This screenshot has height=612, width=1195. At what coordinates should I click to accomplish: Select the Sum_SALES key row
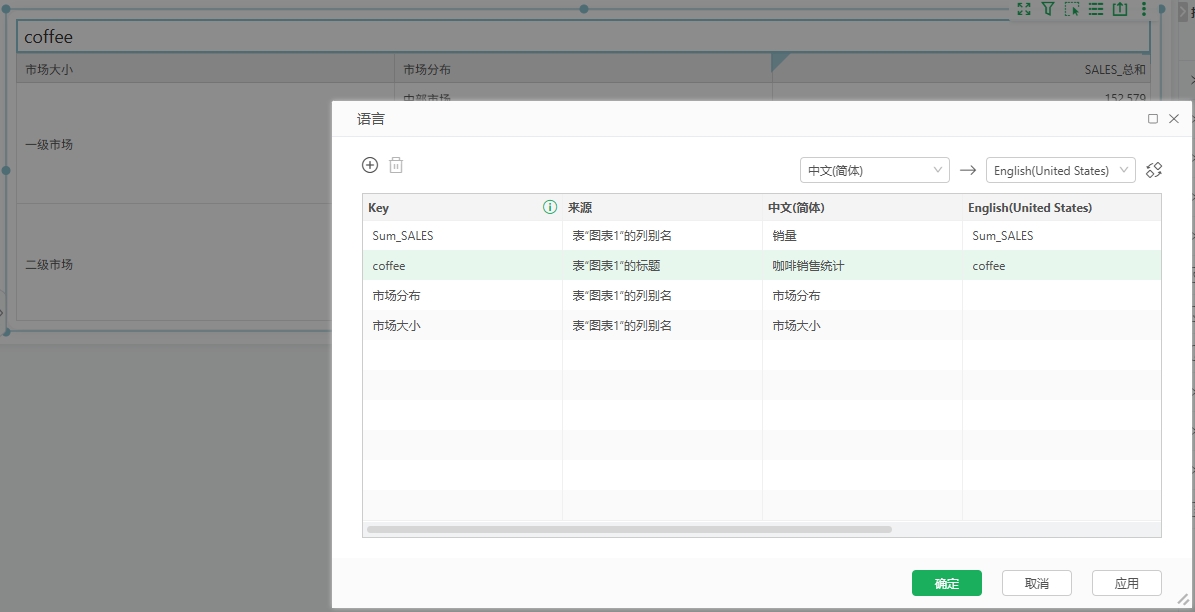[402, 236]
